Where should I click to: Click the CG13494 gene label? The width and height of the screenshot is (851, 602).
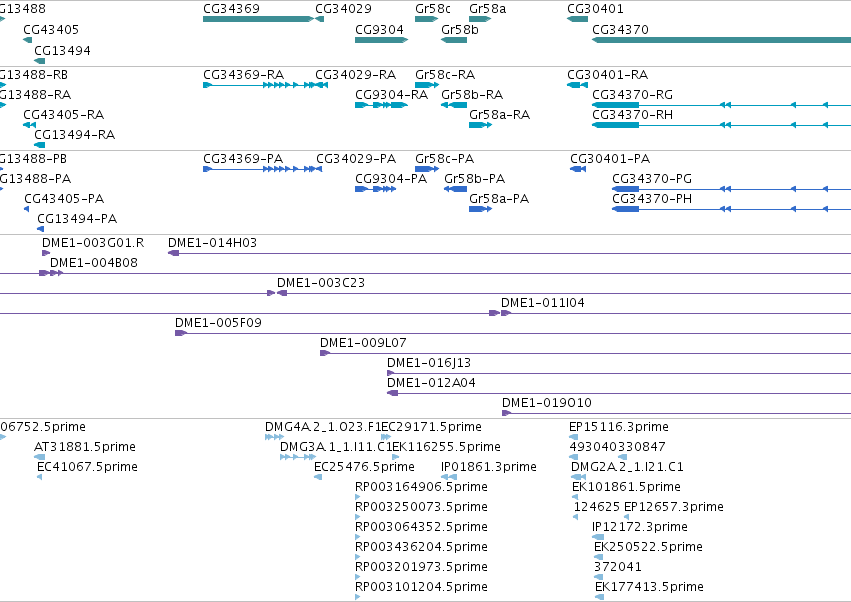(62, 50)
